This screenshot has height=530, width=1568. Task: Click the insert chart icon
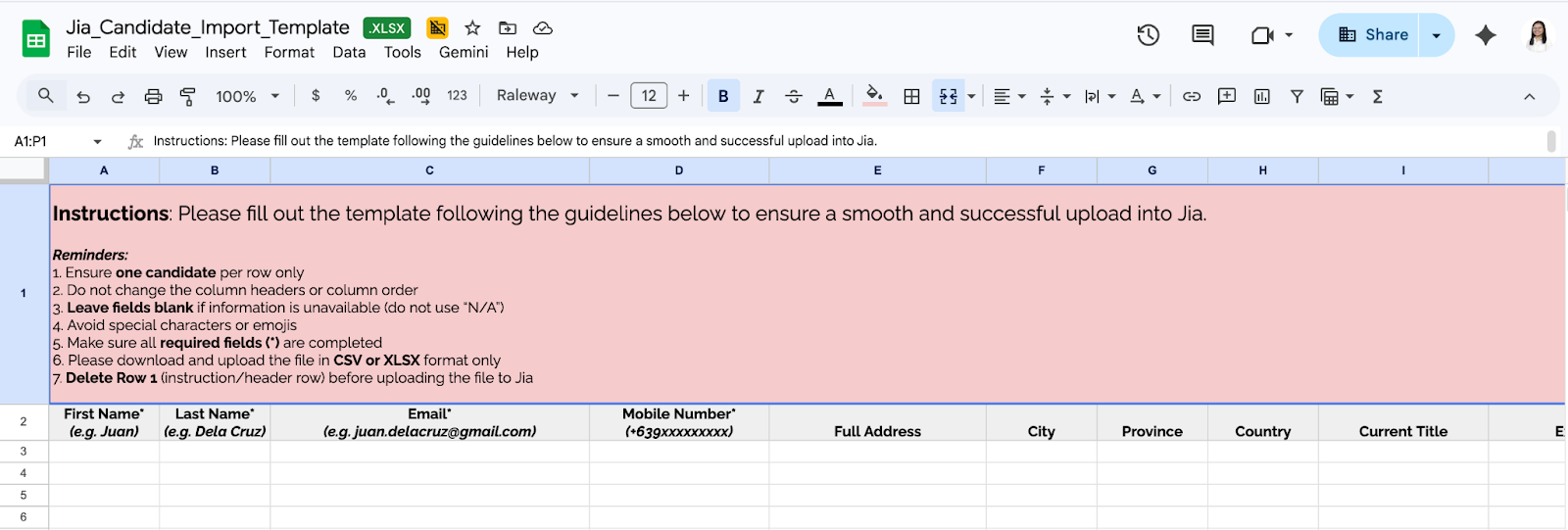(x=1261, y=96)
